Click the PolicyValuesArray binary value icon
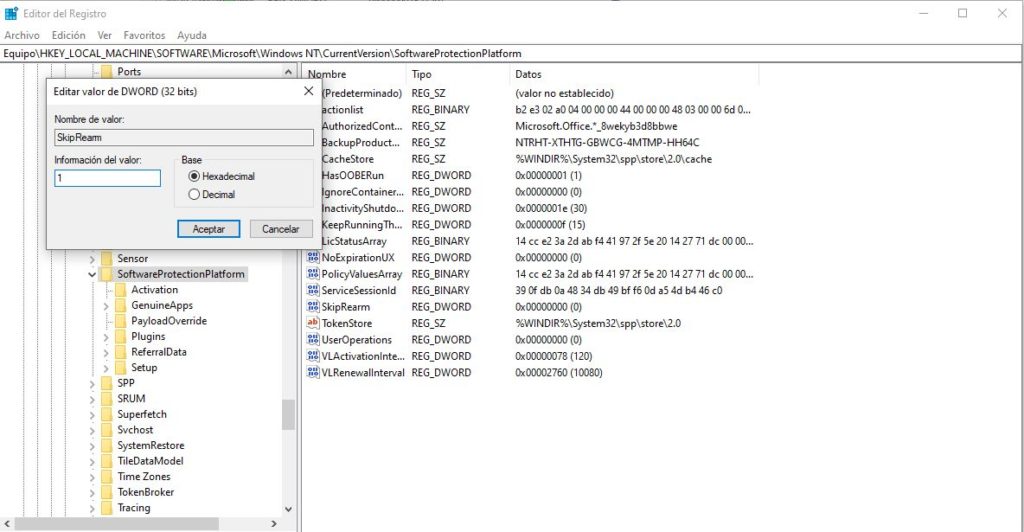1024x532 pixels. (x=313, y=274)
